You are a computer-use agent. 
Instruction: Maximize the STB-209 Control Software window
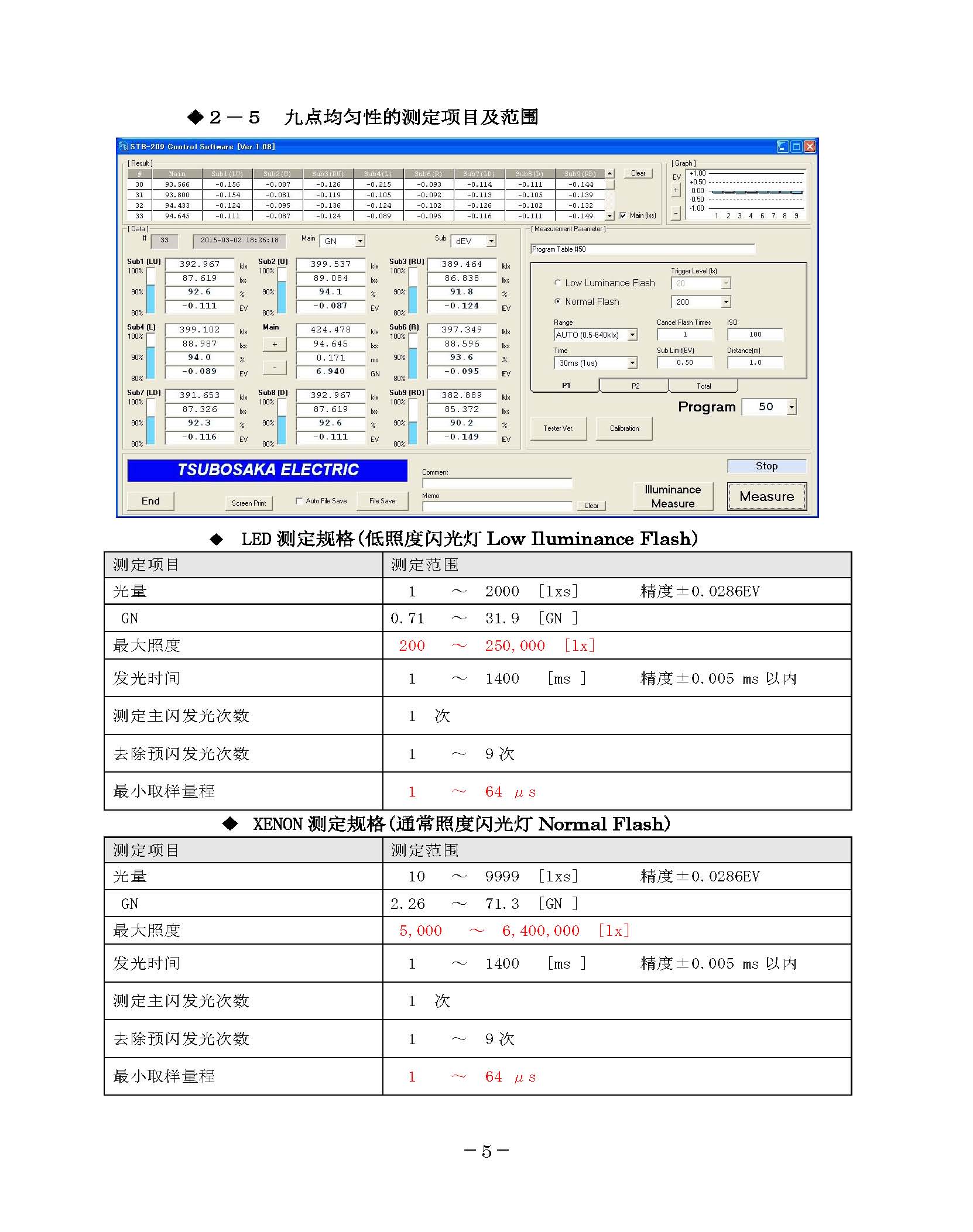tap(796, 146)
